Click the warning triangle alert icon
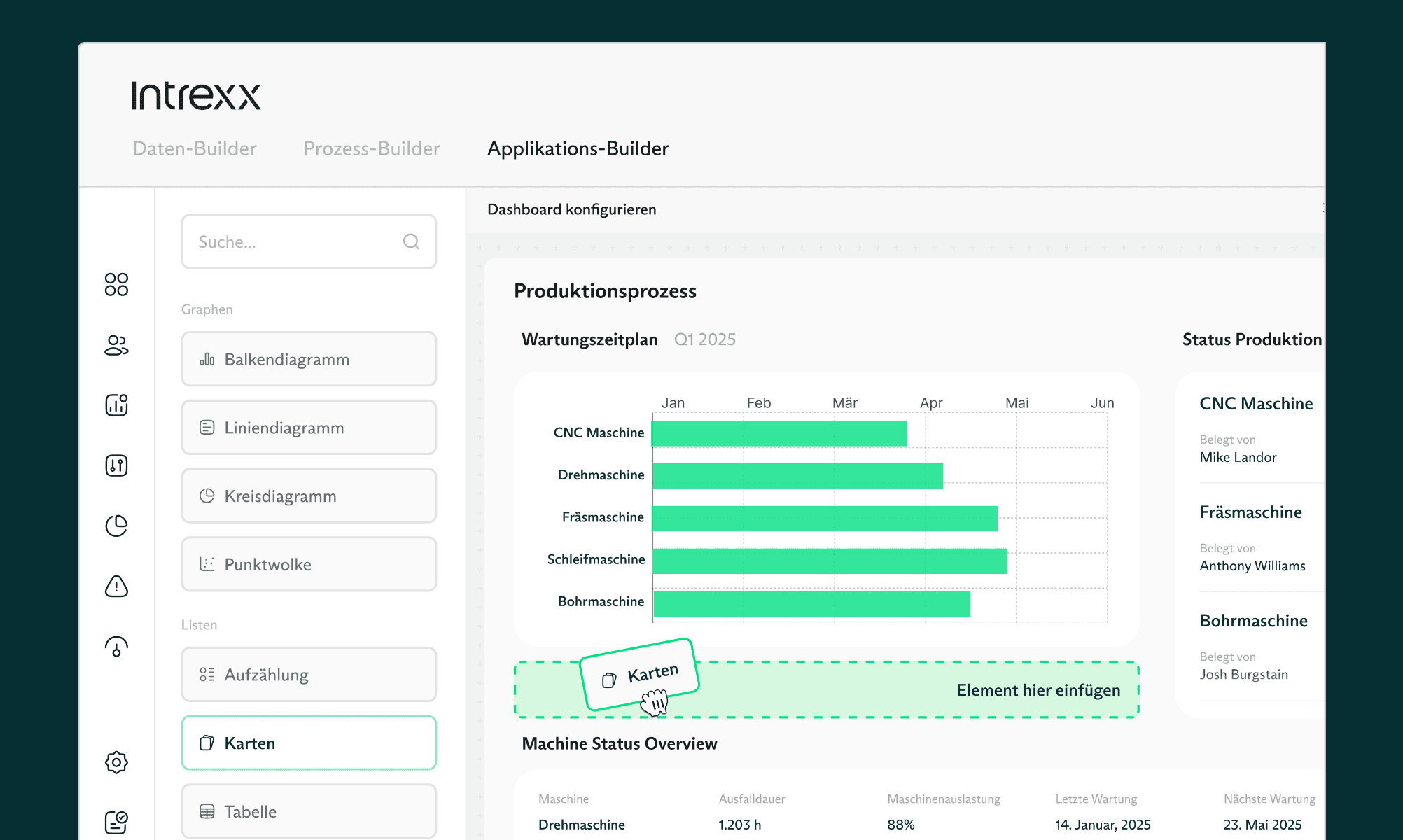Viewport: 1403px width, 840px height. [x=116, y=587]
